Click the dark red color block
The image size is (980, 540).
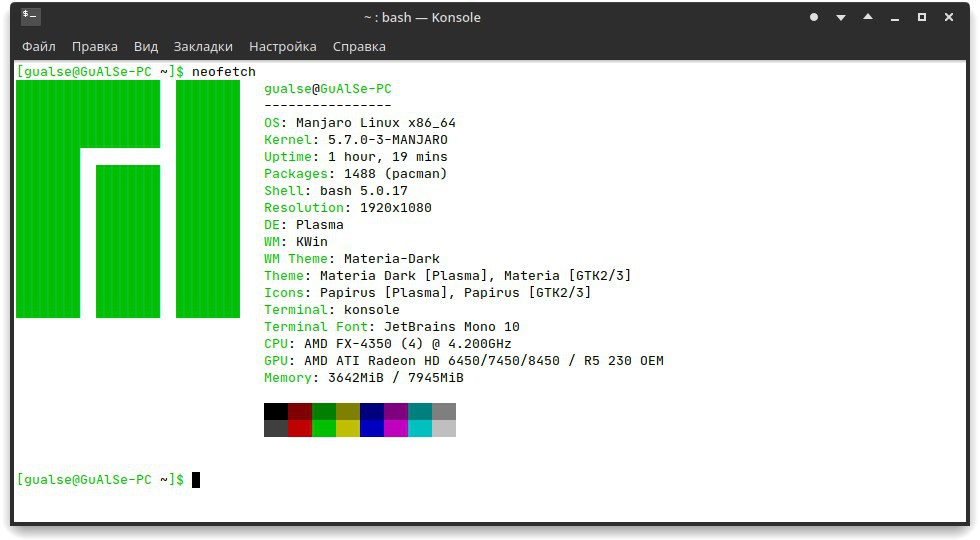[x=300, y=411]
